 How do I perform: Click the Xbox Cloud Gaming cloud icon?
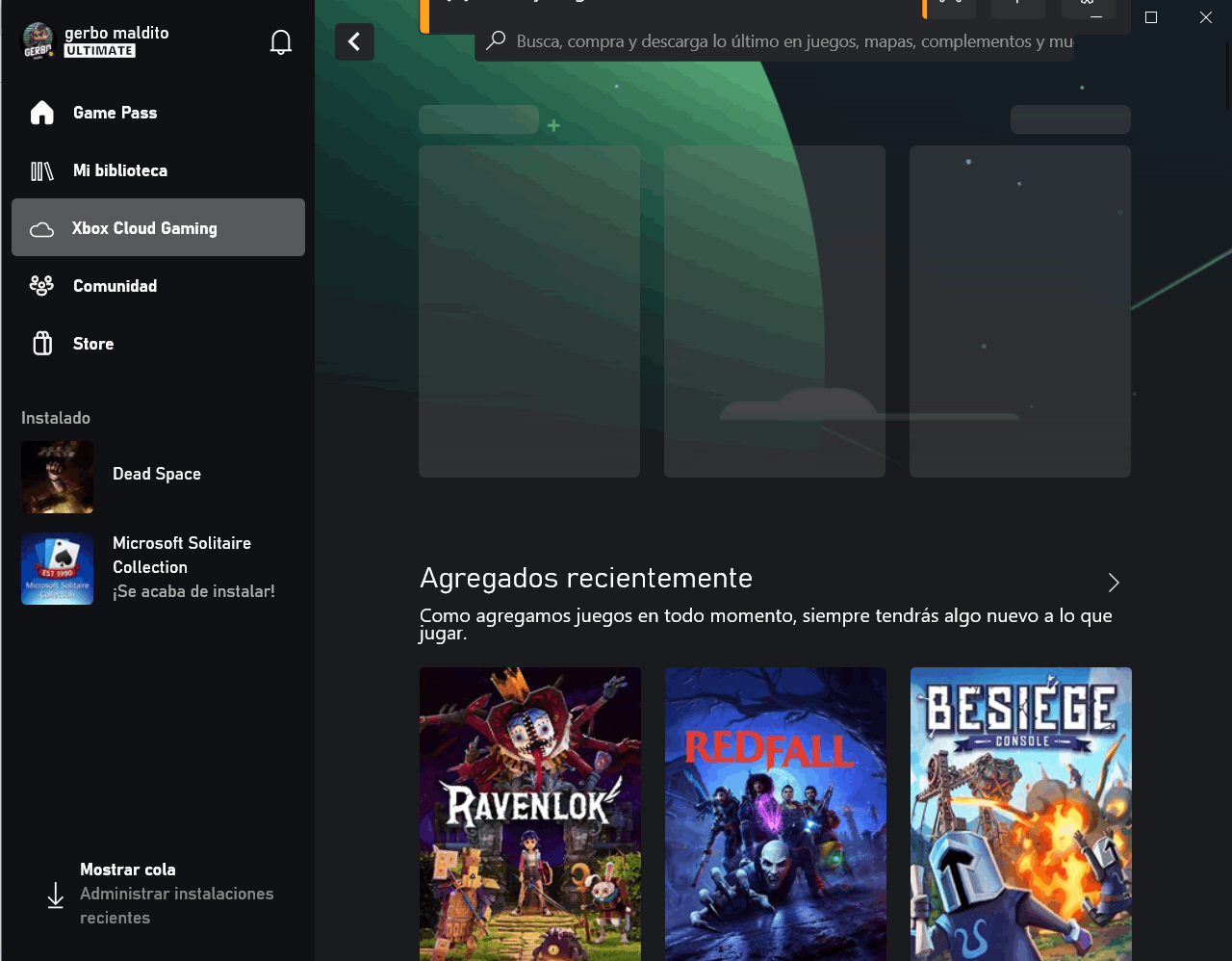coord(42,229)
